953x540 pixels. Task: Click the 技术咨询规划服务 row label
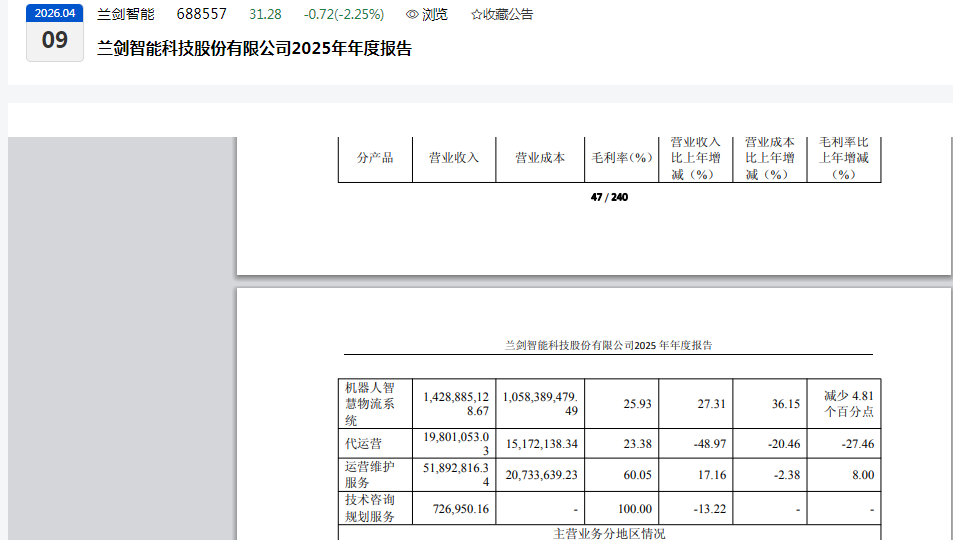[x=370, y=508]
